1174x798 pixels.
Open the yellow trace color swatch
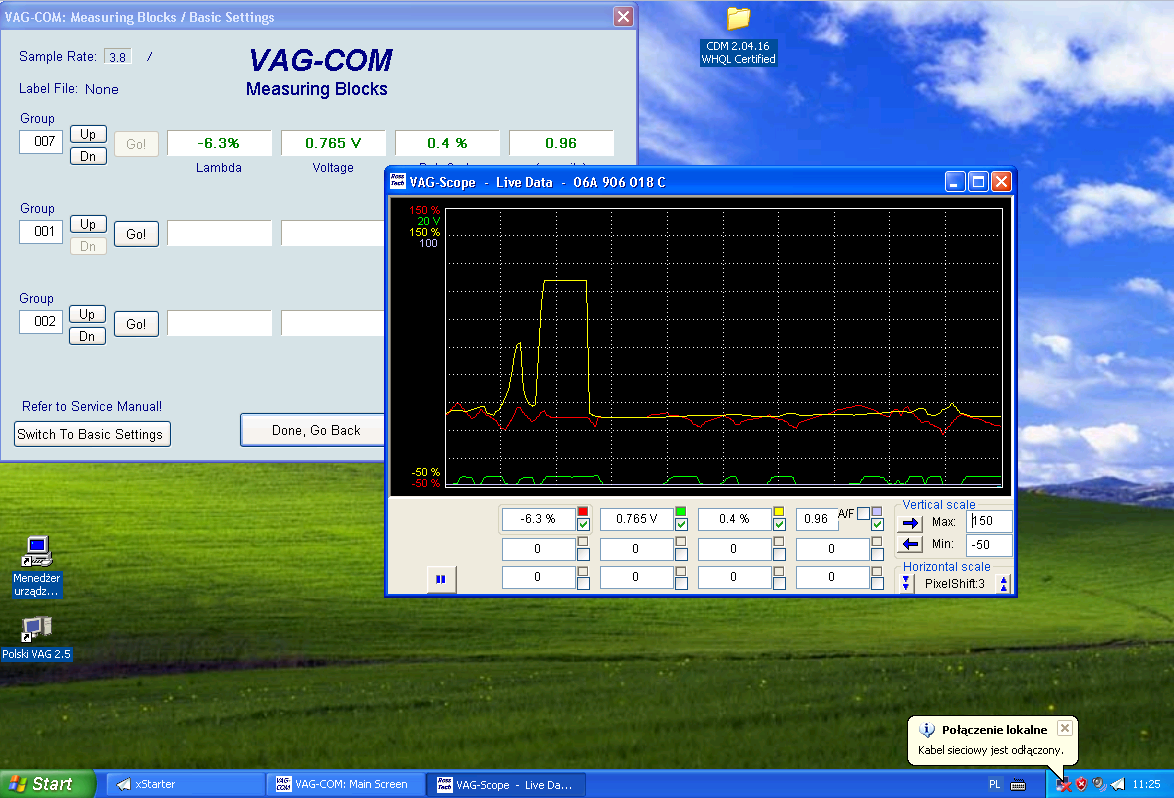tap(779, 511)
